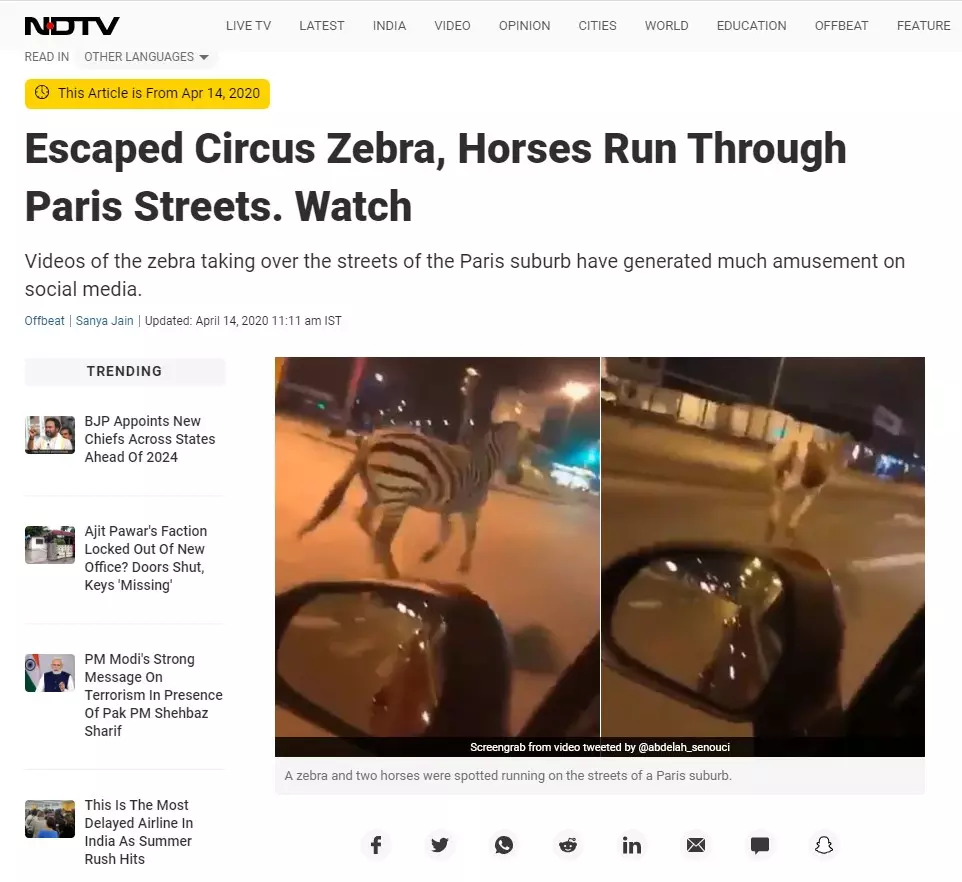Open comments speech bubble icon
The width and height of the screenshot is (962, 882).
pos(760,845)
